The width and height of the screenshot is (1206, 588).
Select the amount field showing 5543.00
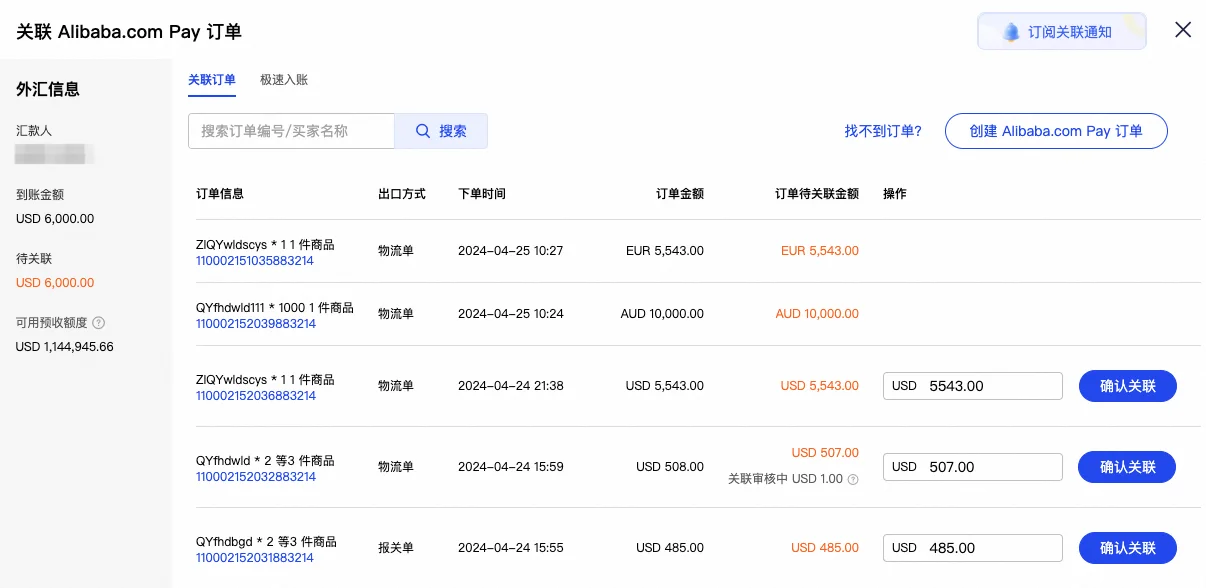point(990,385)
